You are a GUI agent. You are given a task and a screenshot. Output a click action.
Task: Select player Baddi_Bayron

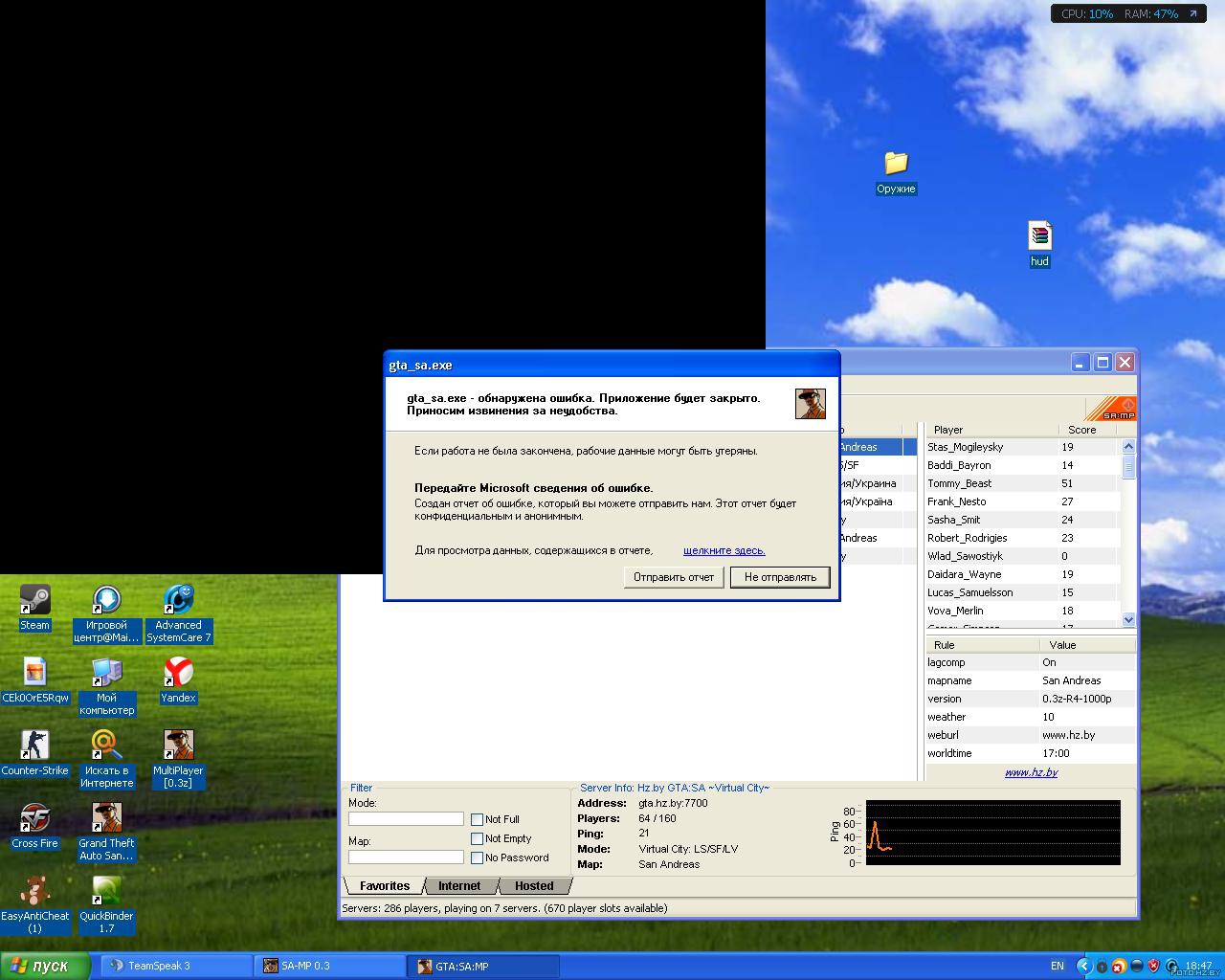click(1023, 465)
